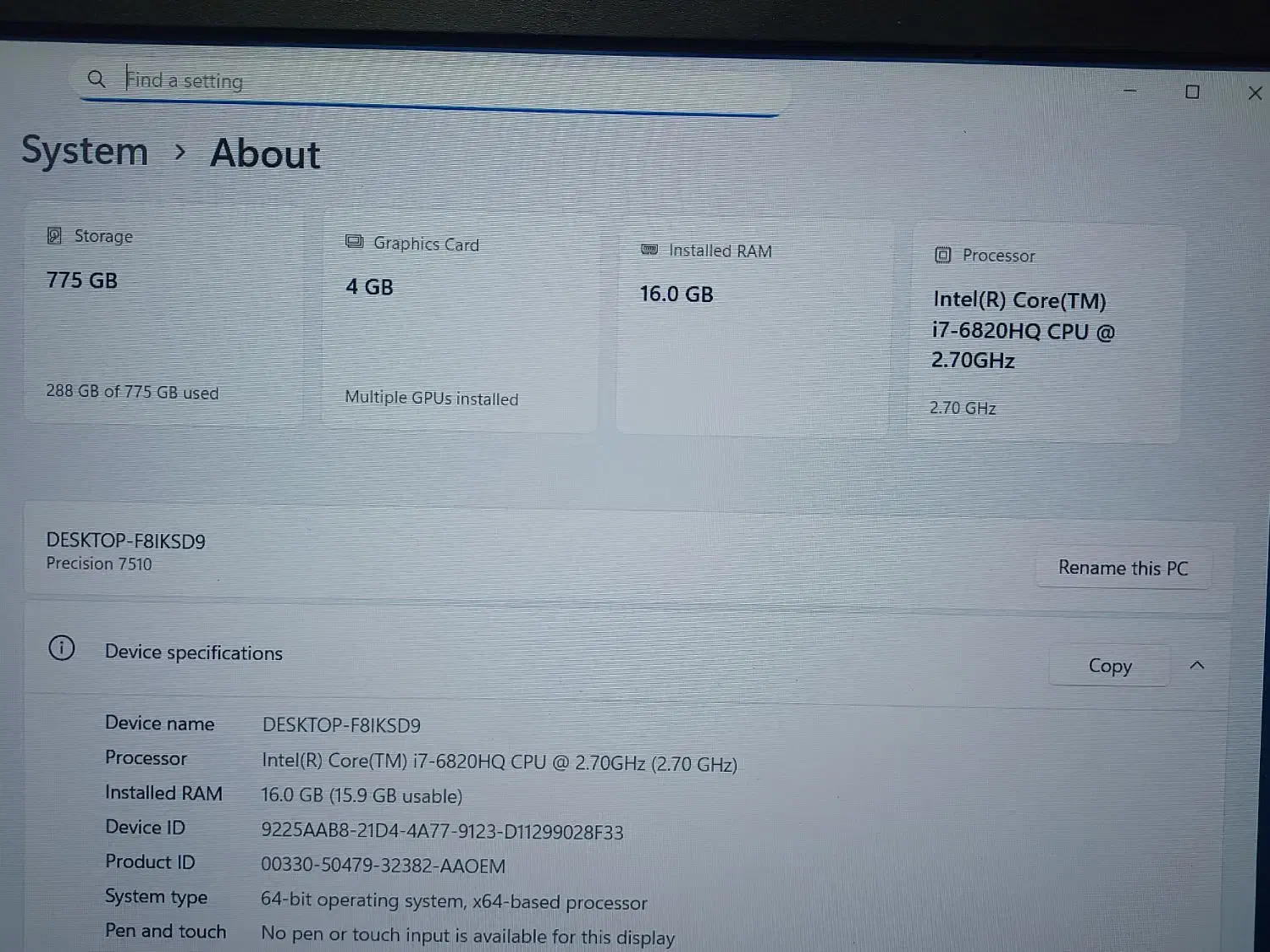The image size is (1270, 952).
Task: Click the search magnifier icon
Action: pos(97,79)
